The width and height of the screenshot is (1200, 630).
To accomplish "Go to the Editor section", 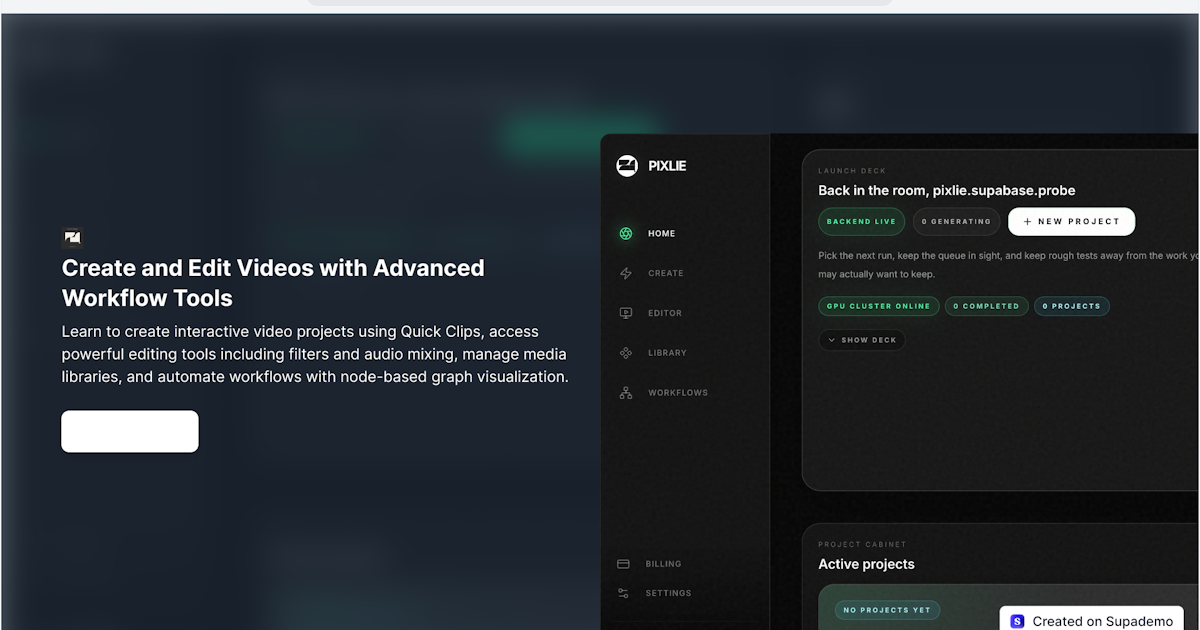I will pos(665,313).
